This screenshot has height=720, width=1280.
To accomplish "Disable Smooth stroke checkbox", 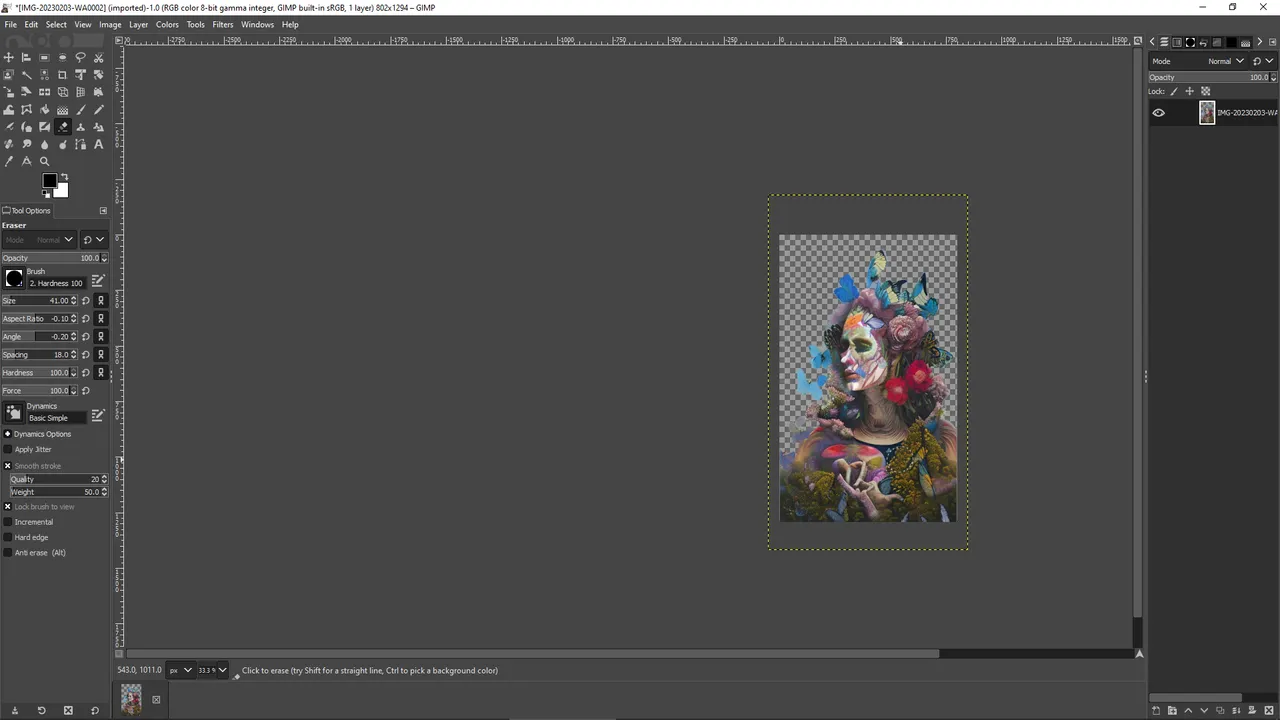I will pyautogui.click(x=8, y=466).
